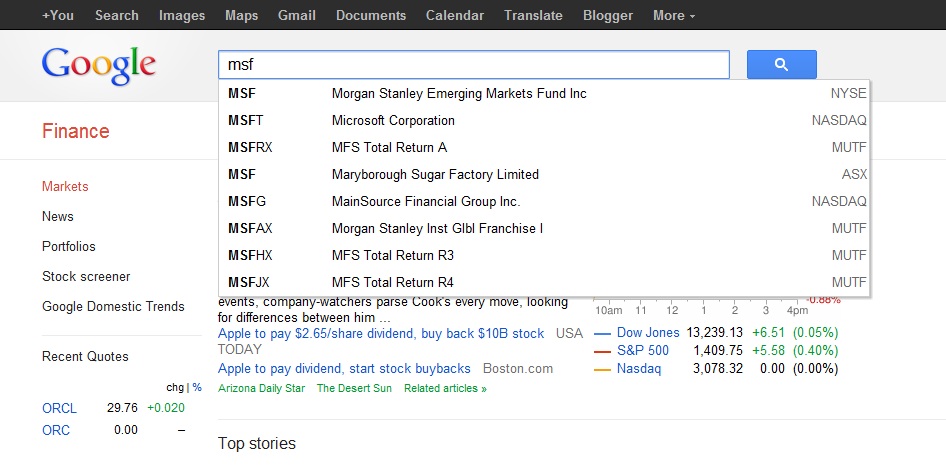Choose MainSource Financial Group Inc. suggestion

click(x=426, y=202)
